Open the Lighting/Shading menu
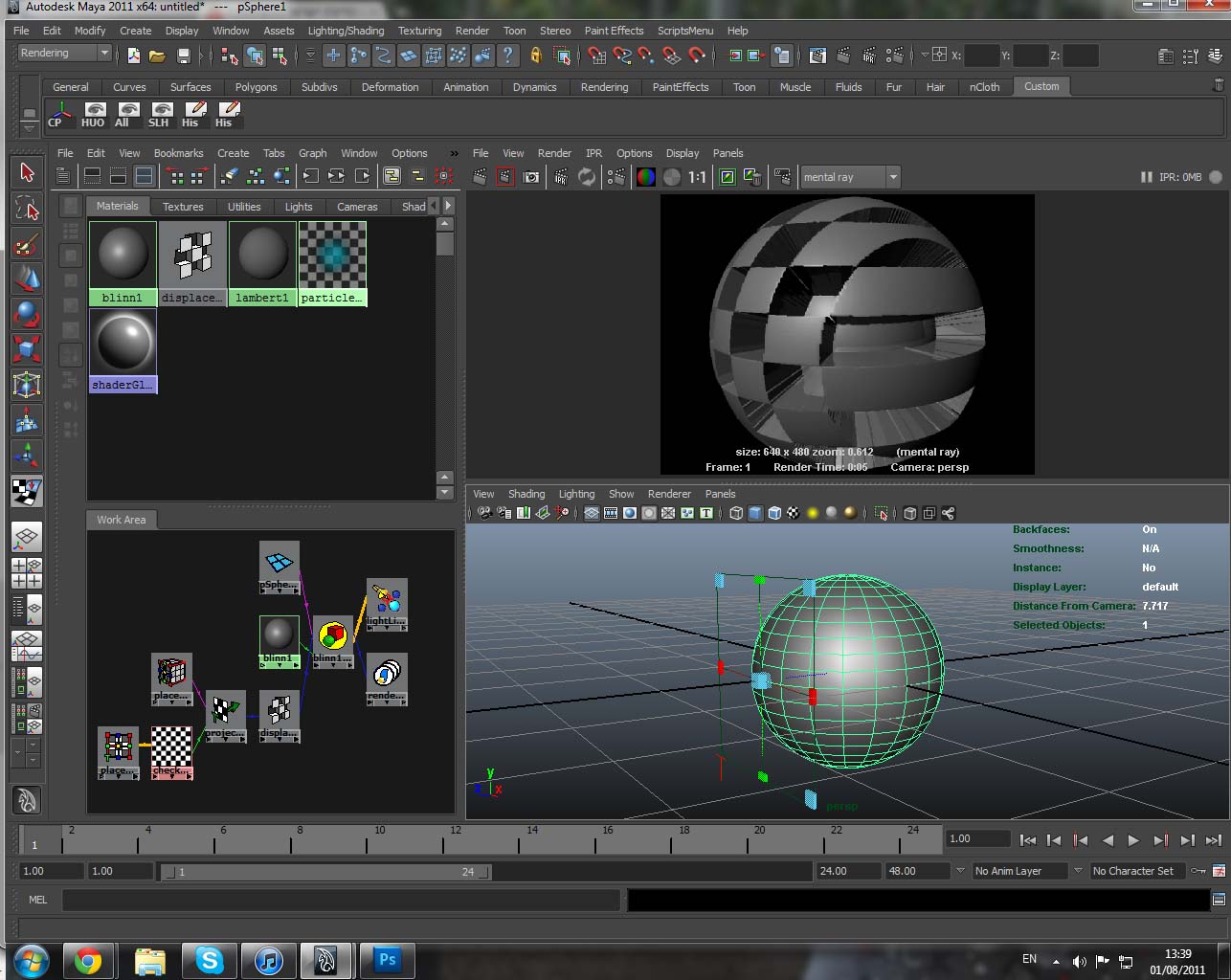1231x980 pixels. (x=346, y=31)
